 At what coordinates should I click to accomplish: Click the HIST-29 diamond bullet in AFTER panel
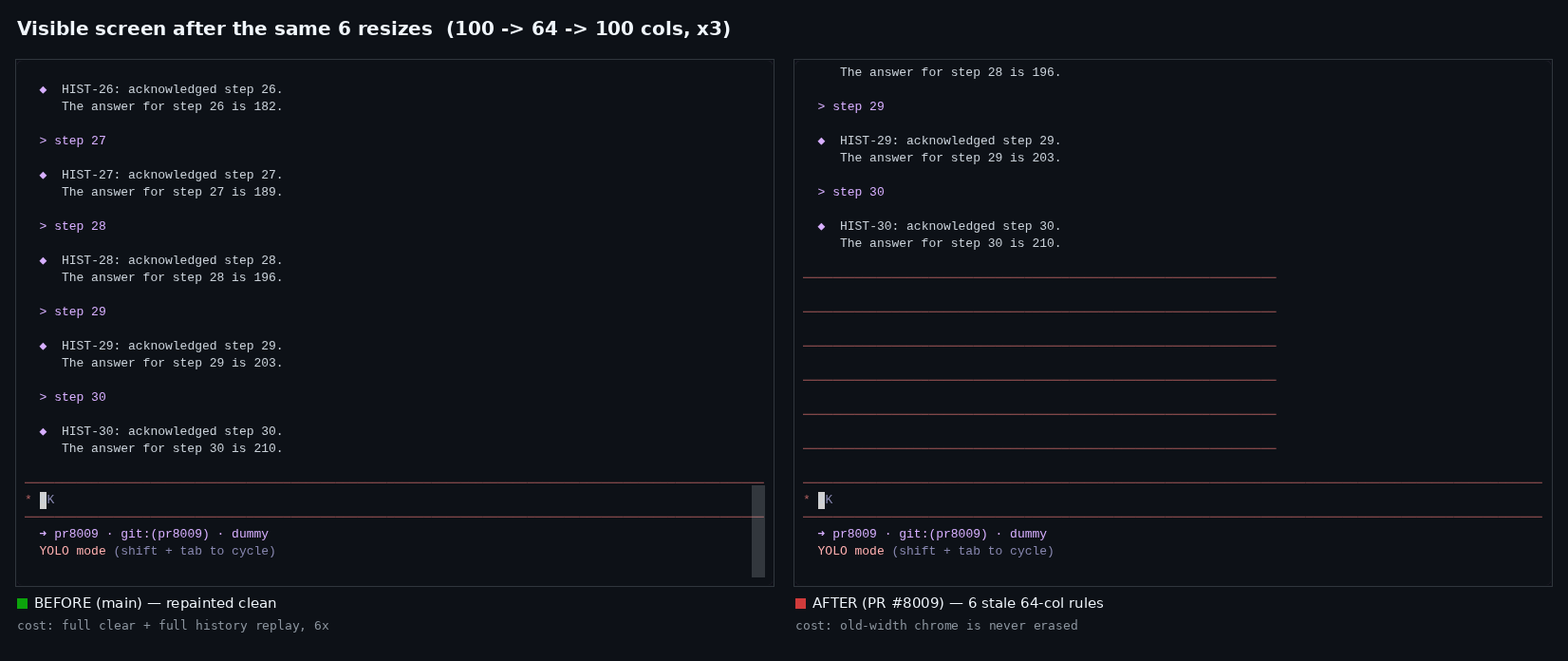click(821, 141)
